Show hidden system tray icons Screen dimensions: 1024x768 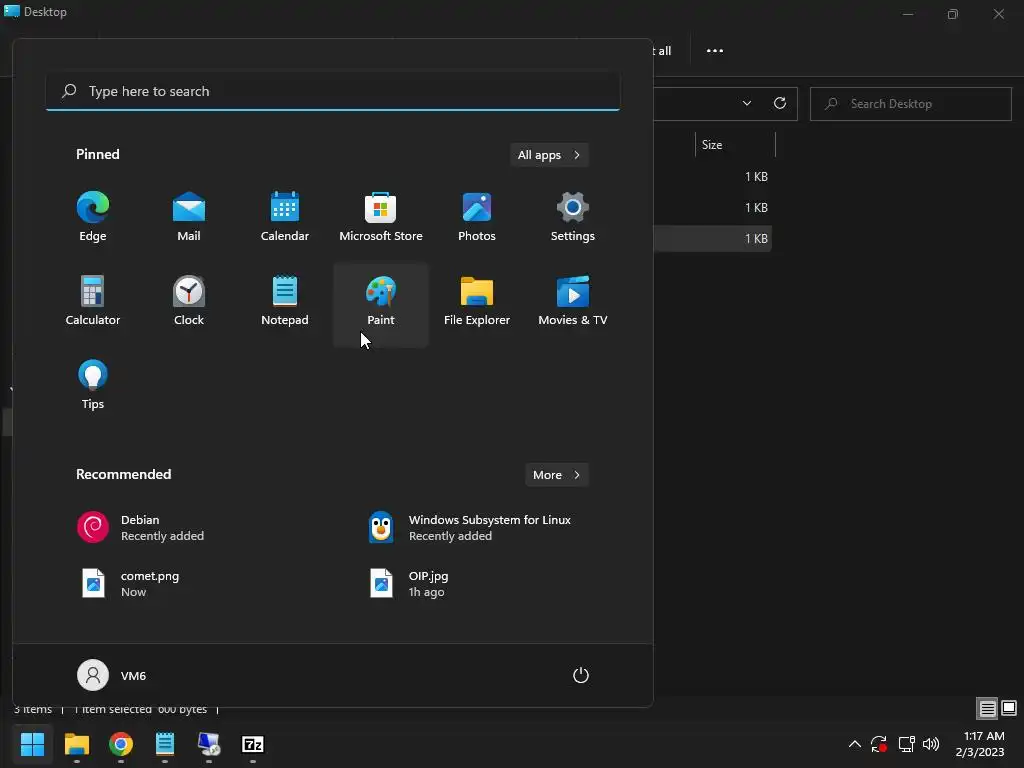click(x=854, y=744)
